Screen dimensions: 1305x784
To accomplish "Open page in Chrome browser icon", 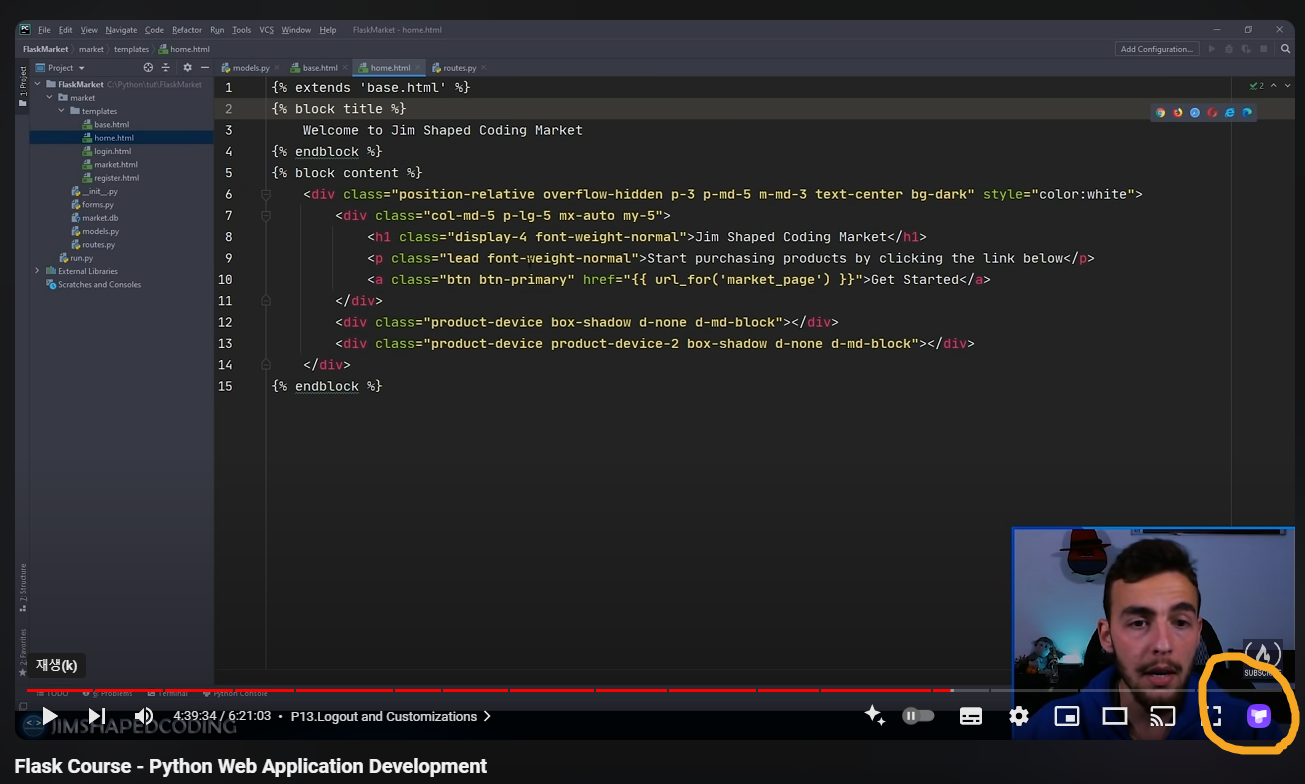I will 1160,113.
